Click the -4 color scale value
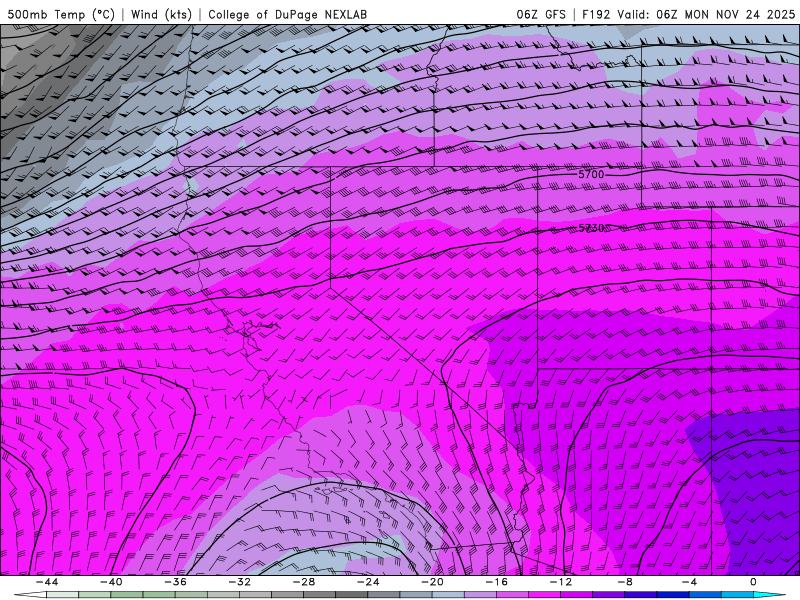The height and width of the screenshot is (600, 800). [x=689, y=582]
